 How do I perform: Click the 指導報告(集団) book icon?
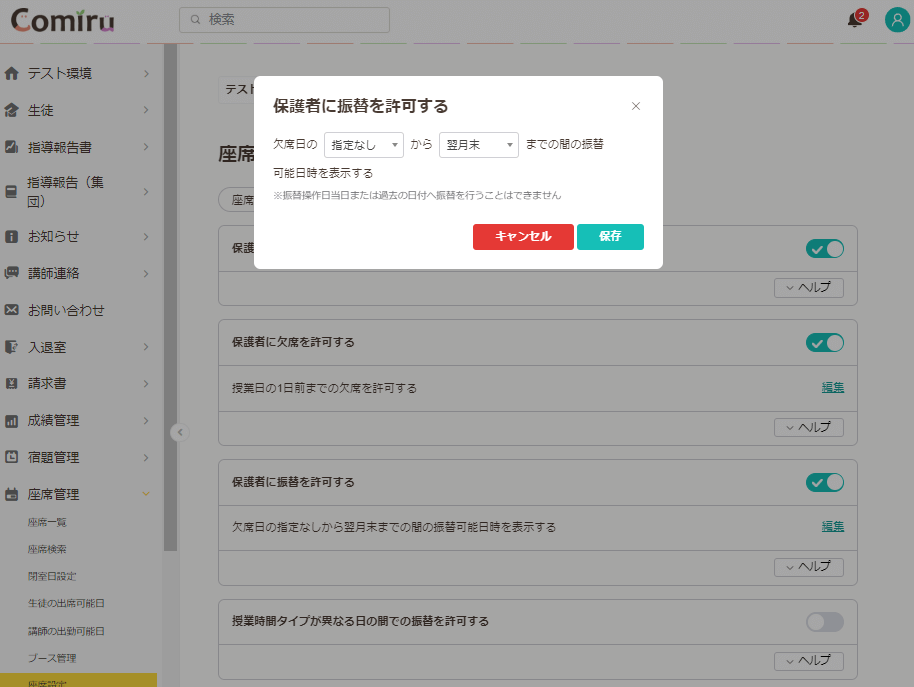[x=11, y=192]
